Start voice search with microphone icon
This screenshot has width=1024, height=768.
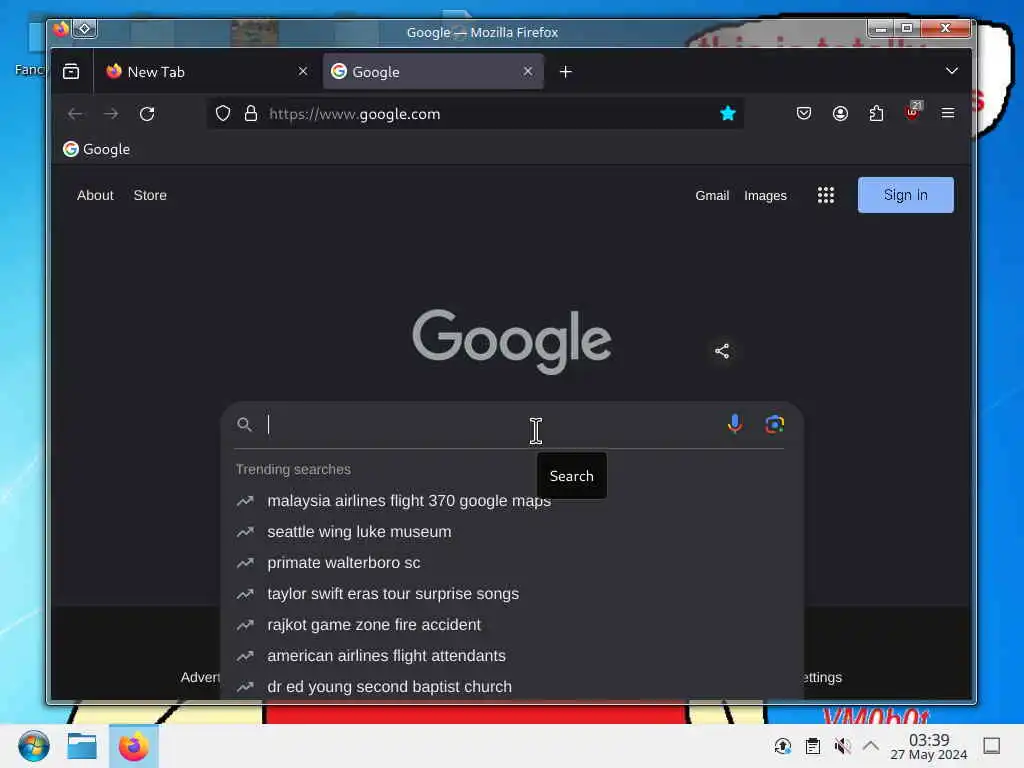coord(735,424)
